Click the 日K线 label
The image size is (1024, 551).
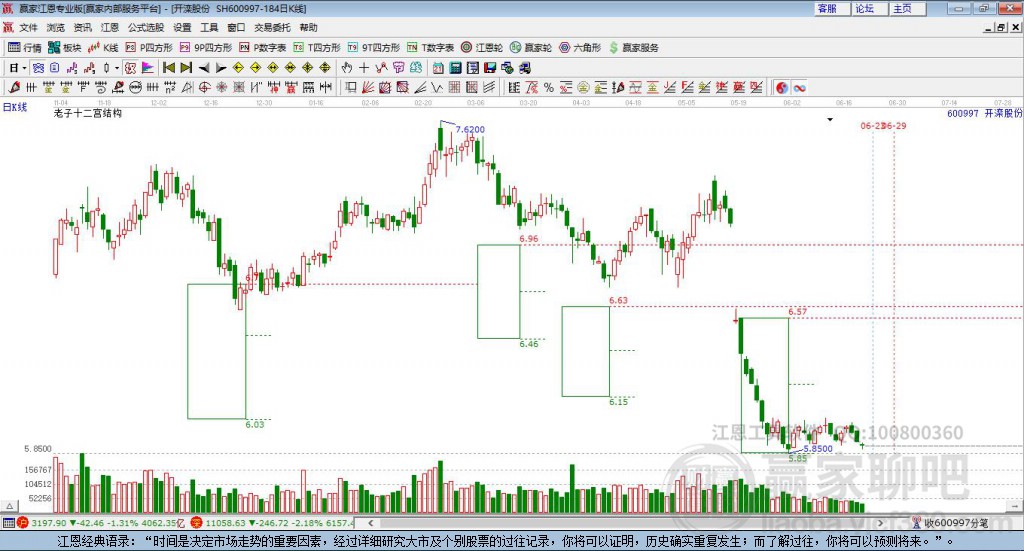(15, 107)
